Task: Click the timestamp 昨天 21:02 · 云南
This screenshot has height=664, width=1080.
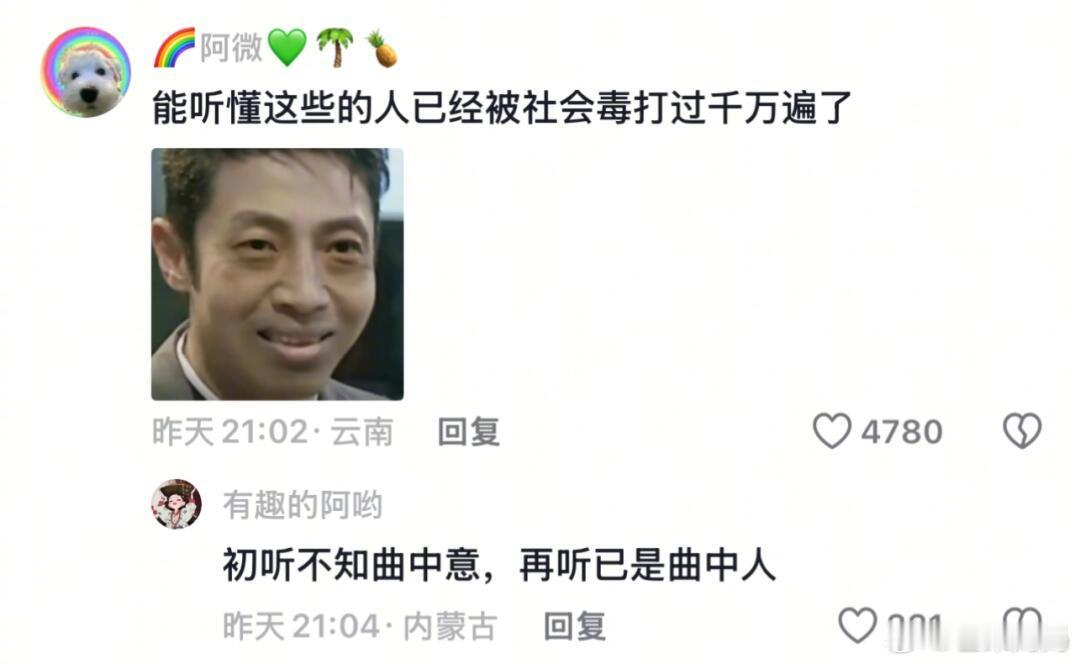Action: pyautogui.click(x=273, y=432)
